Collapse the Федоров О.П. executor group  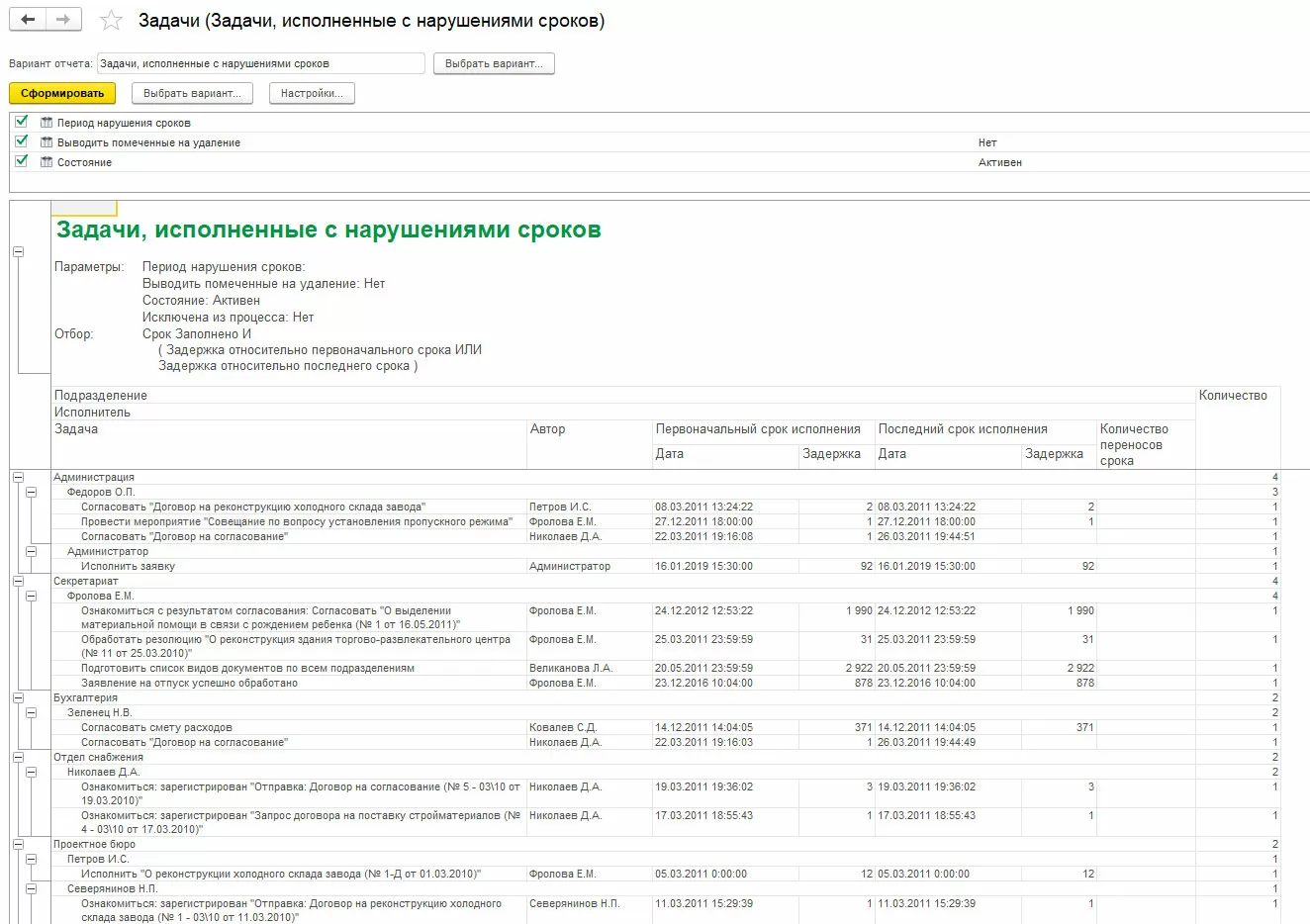click(x=32, y=492)
